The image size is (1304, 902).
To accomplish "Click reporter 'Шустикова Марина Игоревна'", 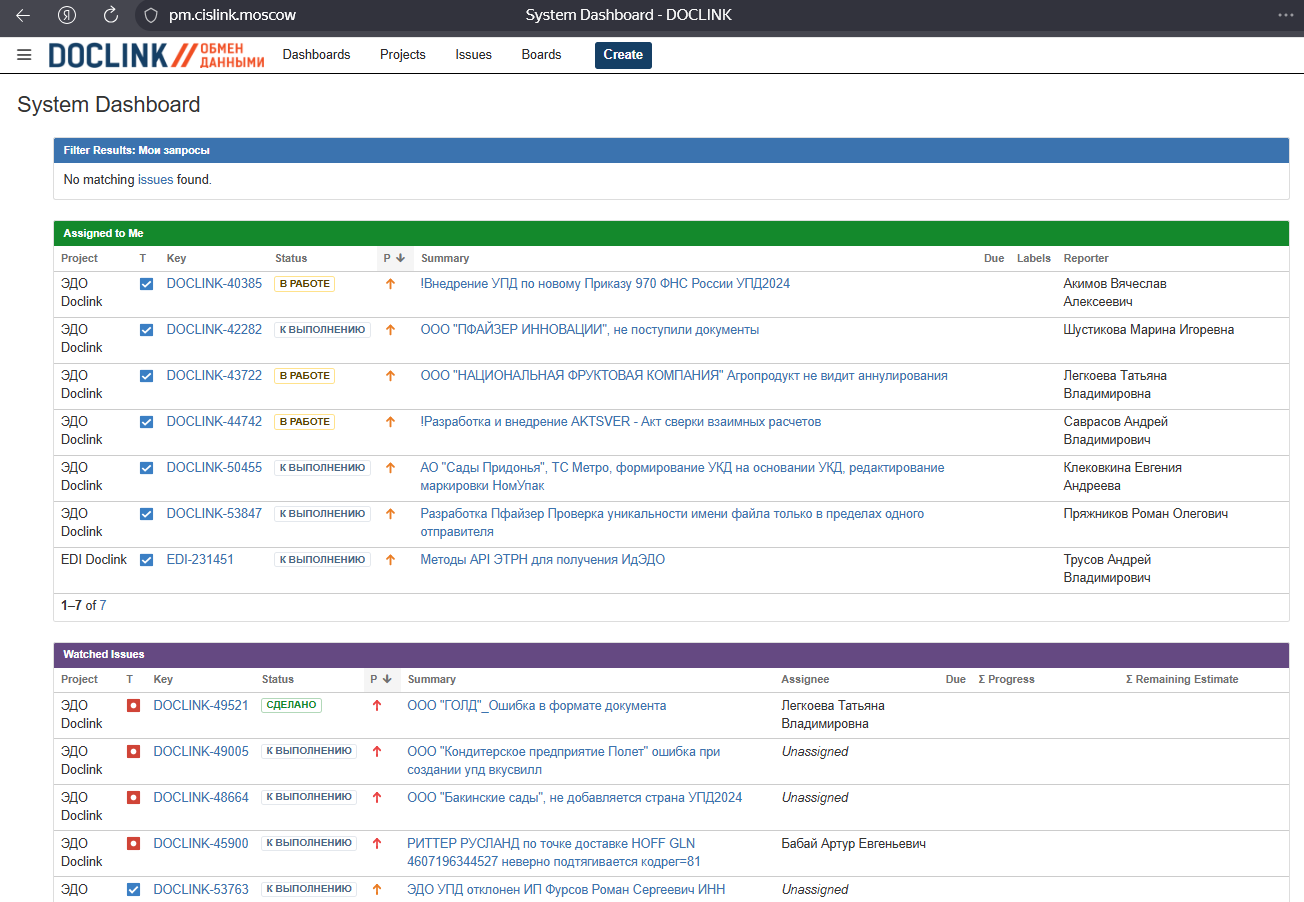I will click(x=1149, y=330).
